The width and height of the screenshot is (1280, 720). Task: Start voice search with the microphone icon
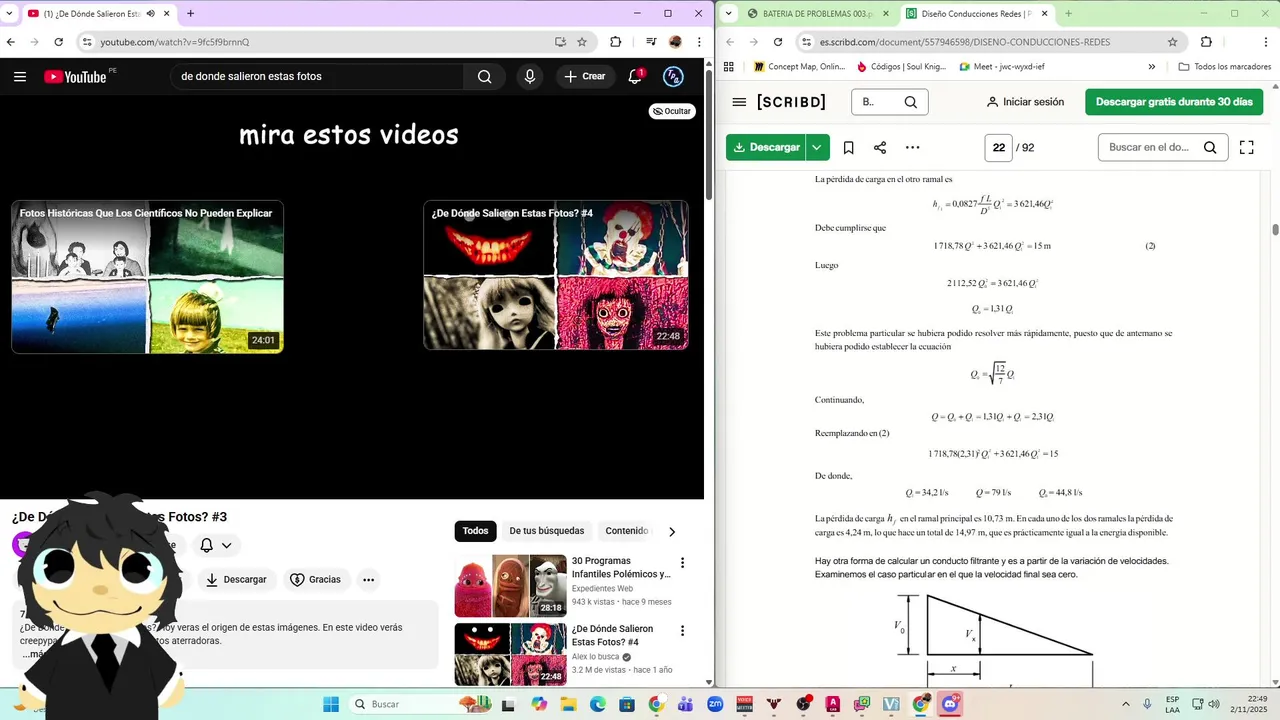click(x=530, y=76)
